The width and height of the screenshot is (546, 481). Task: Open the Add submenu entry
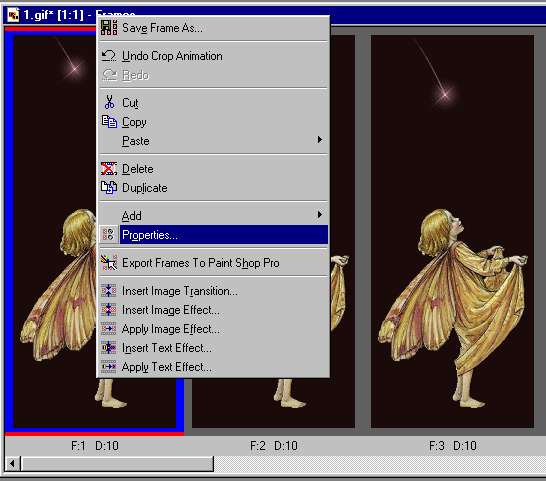tap(213, 216)
